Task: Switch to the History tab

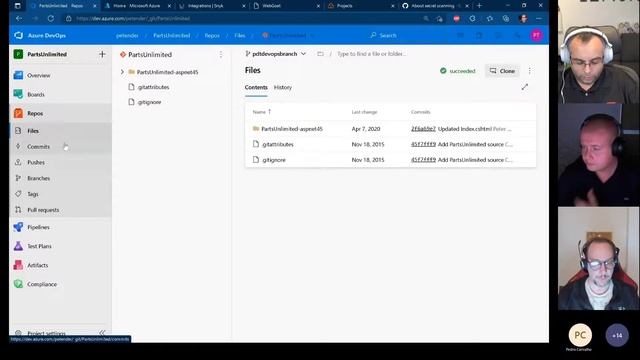Action: [x=283, y=87]
